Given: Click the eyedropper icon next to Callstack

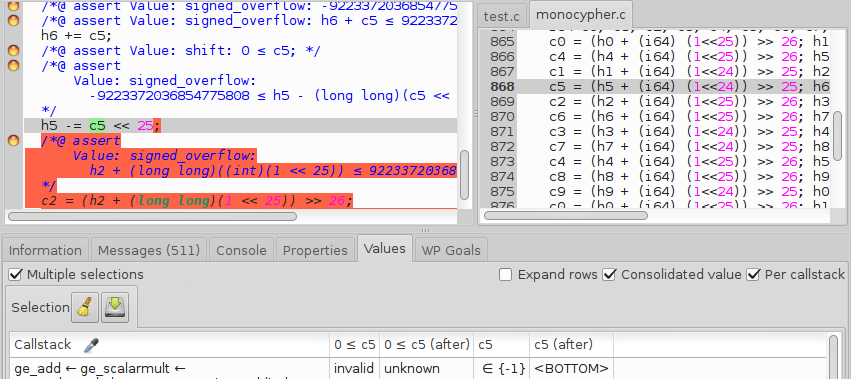Looking at the screenshot, I should 92,345.
